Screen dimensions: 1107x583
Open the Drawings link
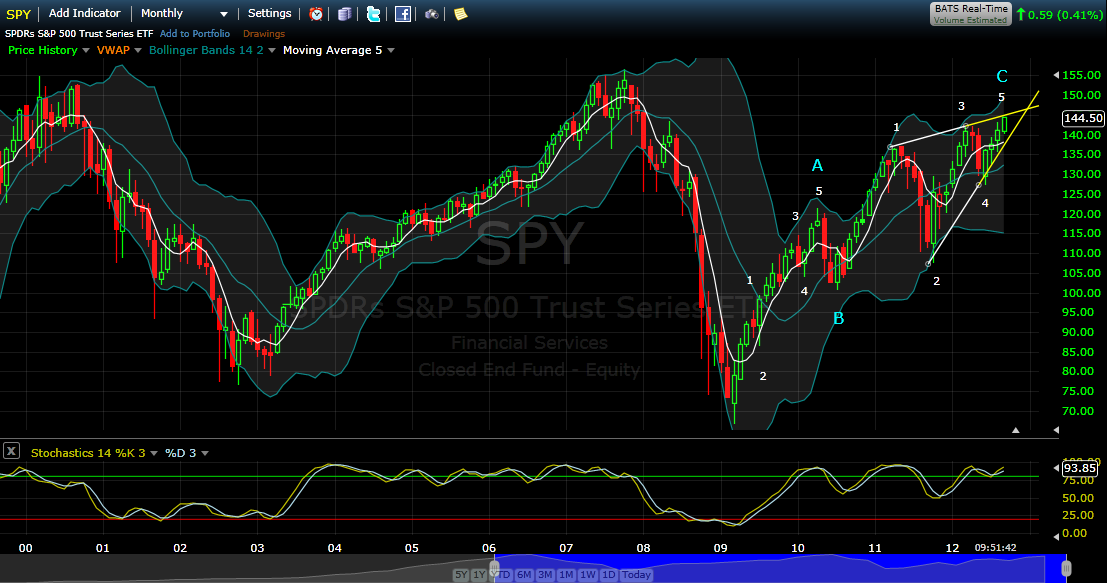(264, 33)
